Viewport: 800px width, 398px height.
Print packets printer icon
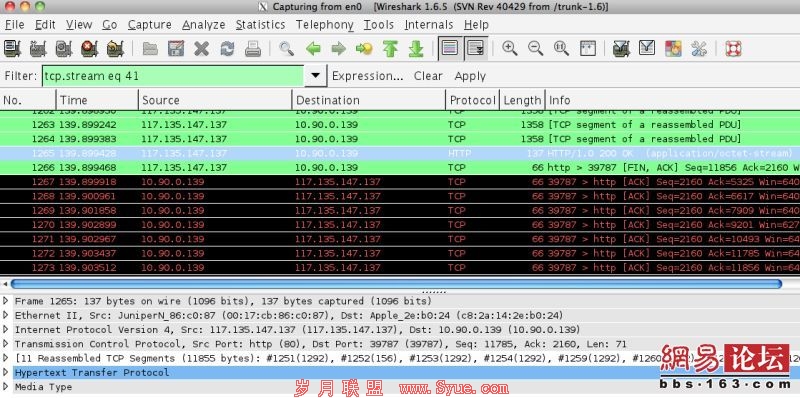tap(253, 49)
